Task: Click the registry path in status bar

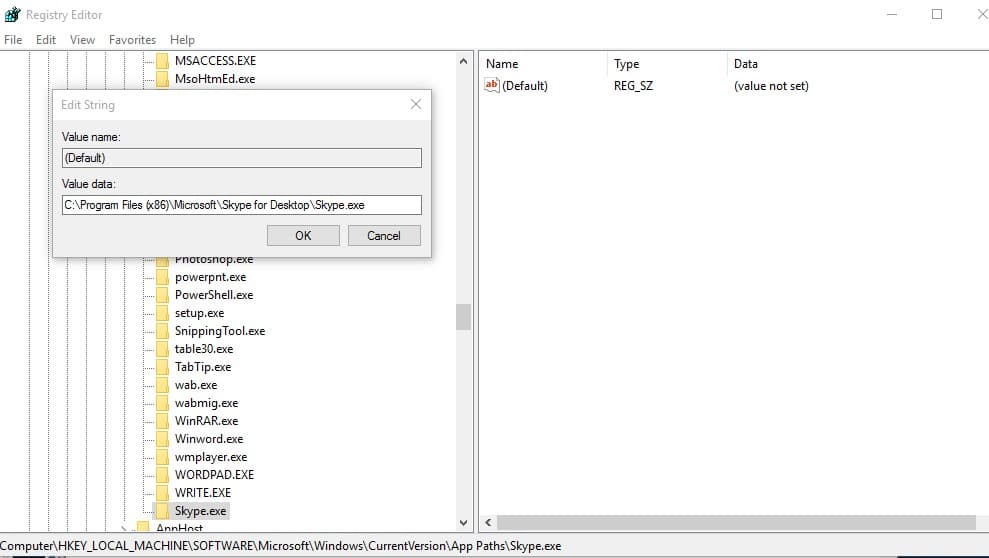Action: point(281,546)
